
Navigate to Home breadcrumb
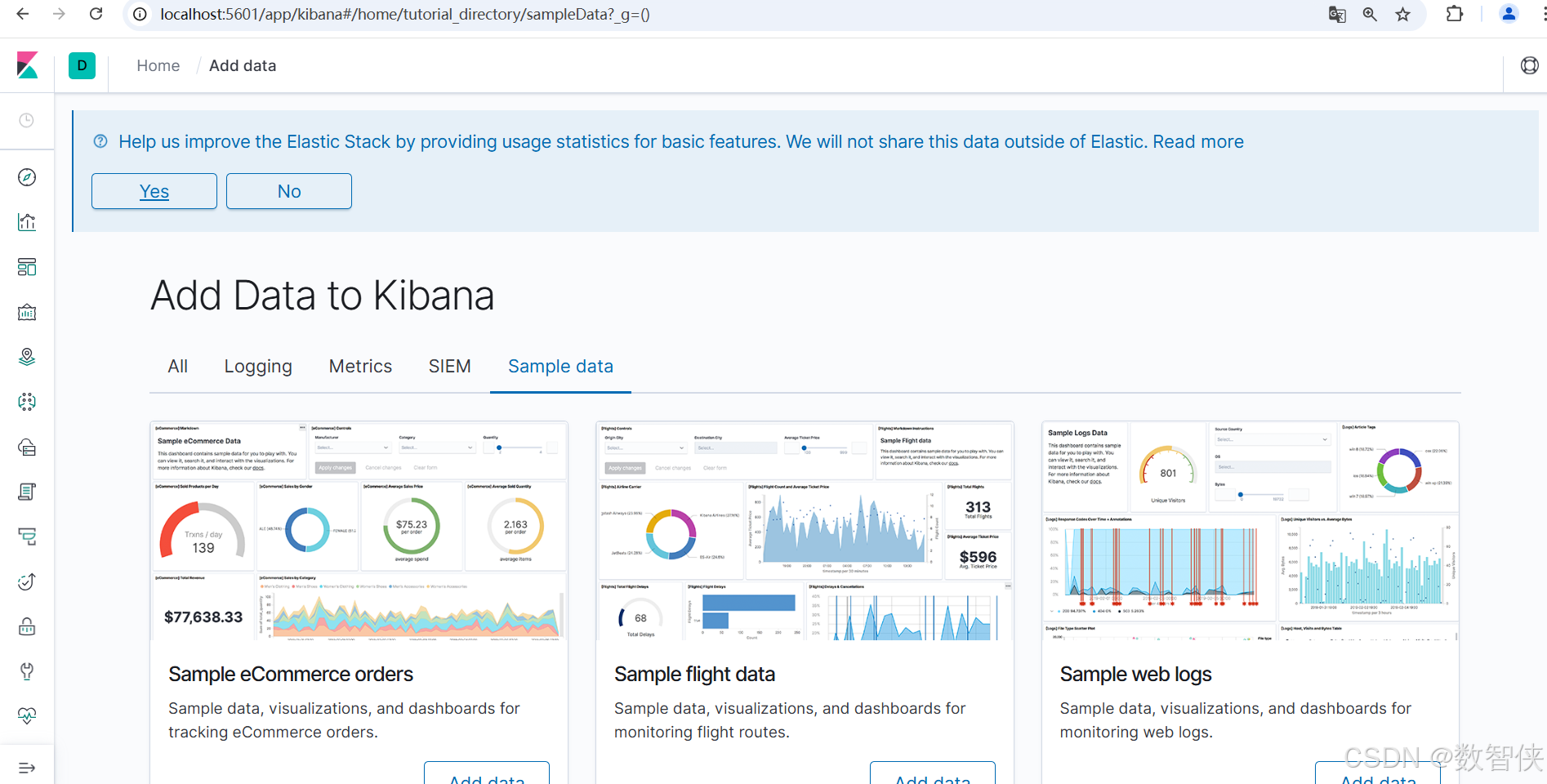point(158,65)
